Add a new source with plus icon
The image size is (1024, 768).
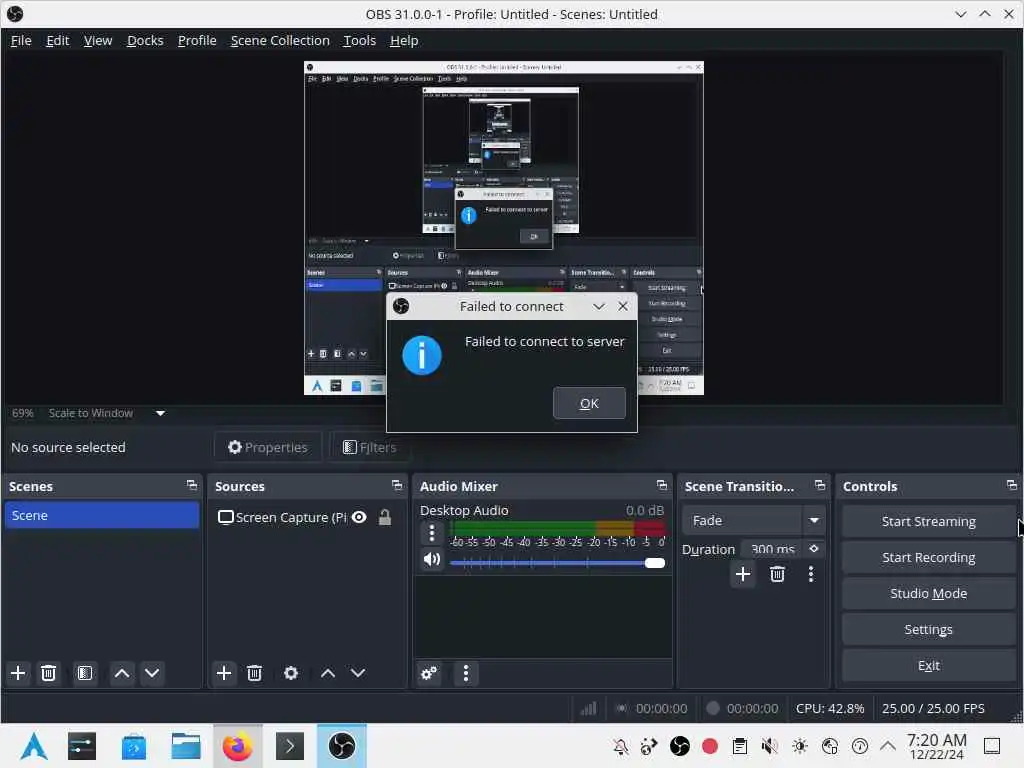[x=224, y=673]
